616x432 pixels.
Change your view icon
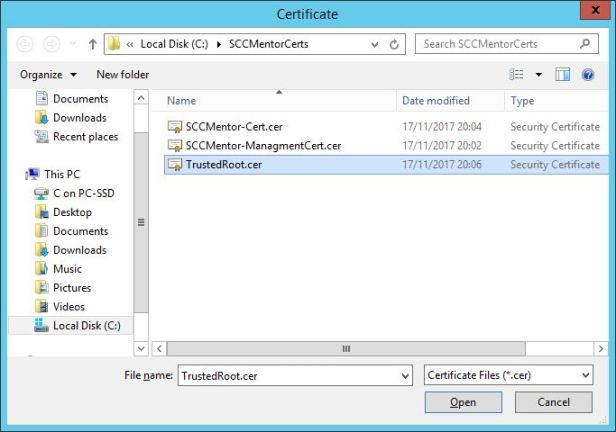tap(516, 74)
